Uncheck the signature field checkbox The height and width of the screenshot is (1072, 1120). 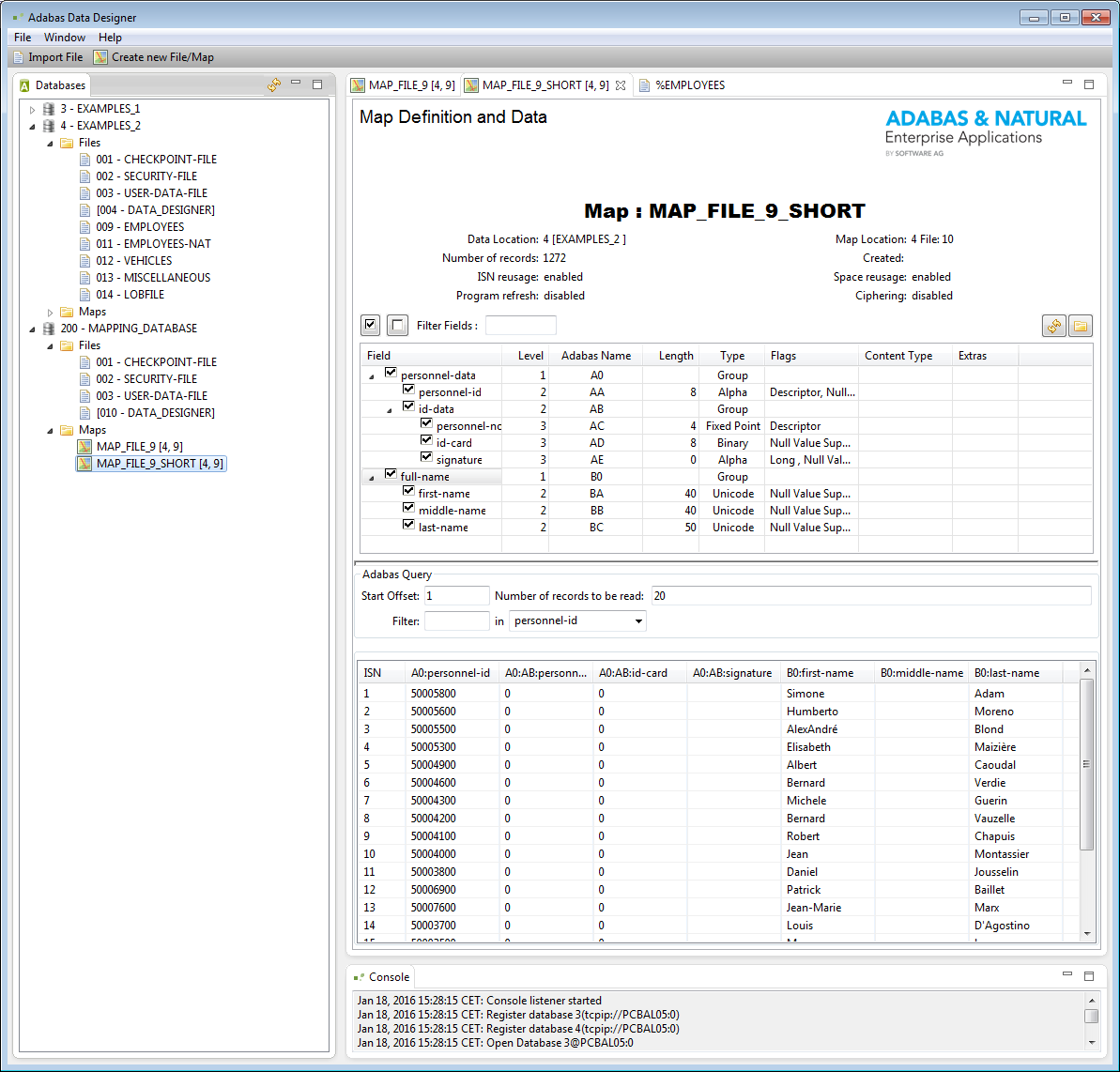click(426, 456)
